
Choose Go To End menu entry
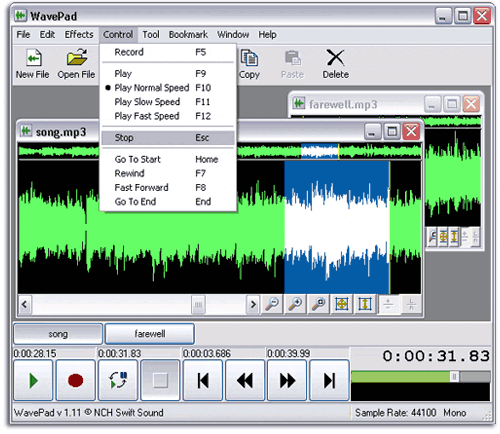(168, 202)
